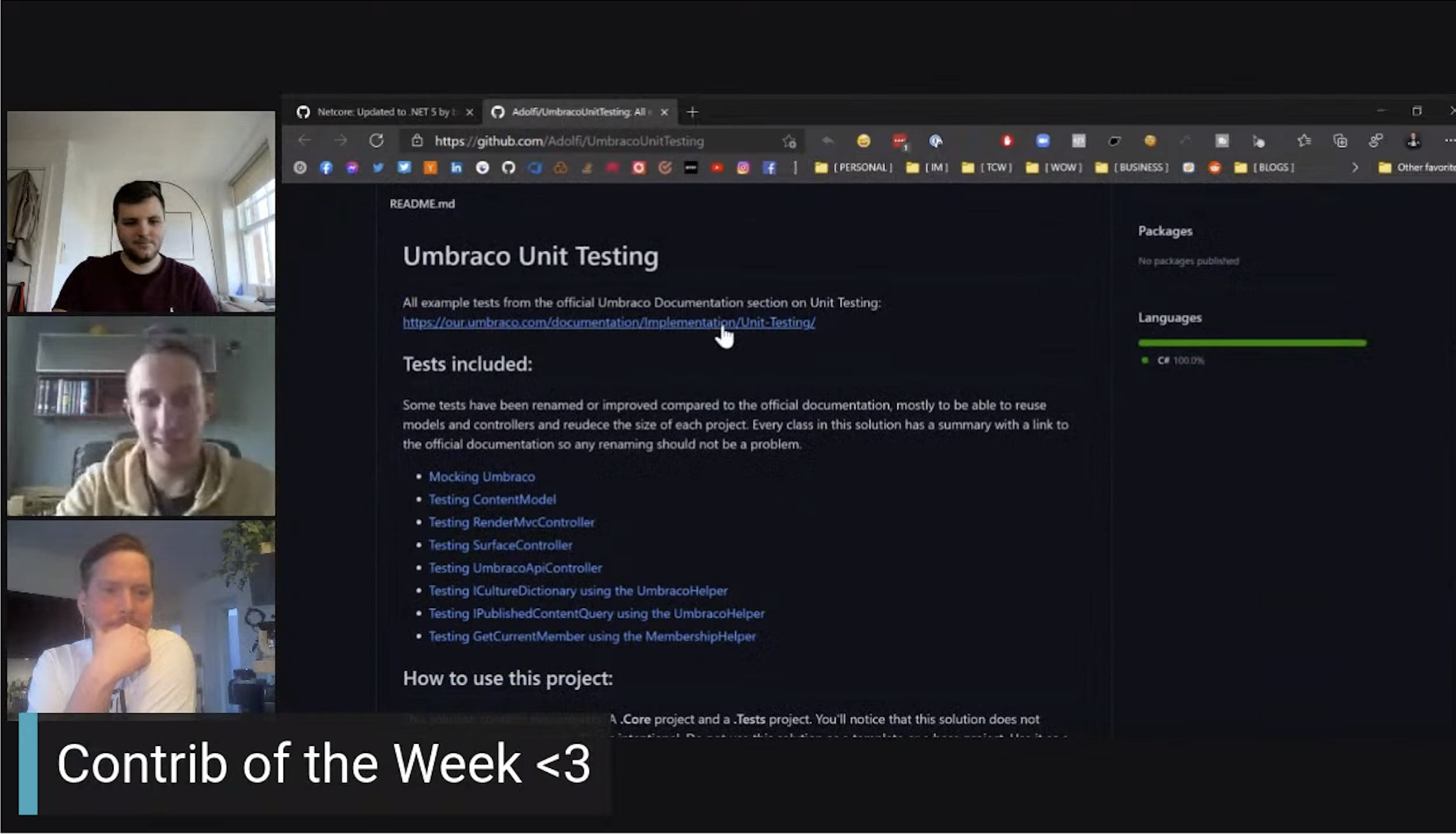This screenshot has height=834, width=1456.
Task: Open the Instagram bookmark icon
Action: click(x=743, y=168)
